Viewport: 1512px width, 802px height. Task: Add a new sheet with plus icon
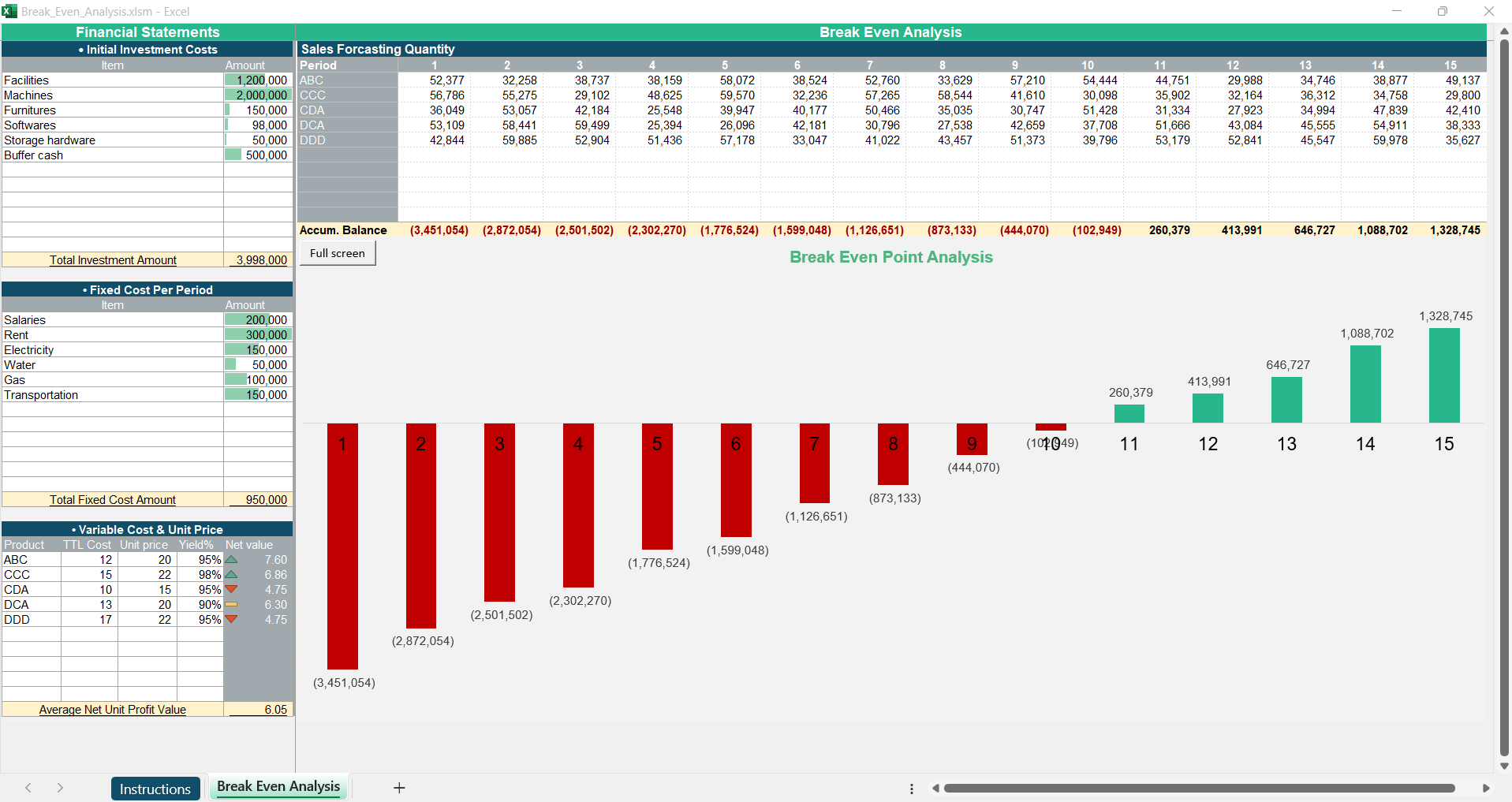399,788
